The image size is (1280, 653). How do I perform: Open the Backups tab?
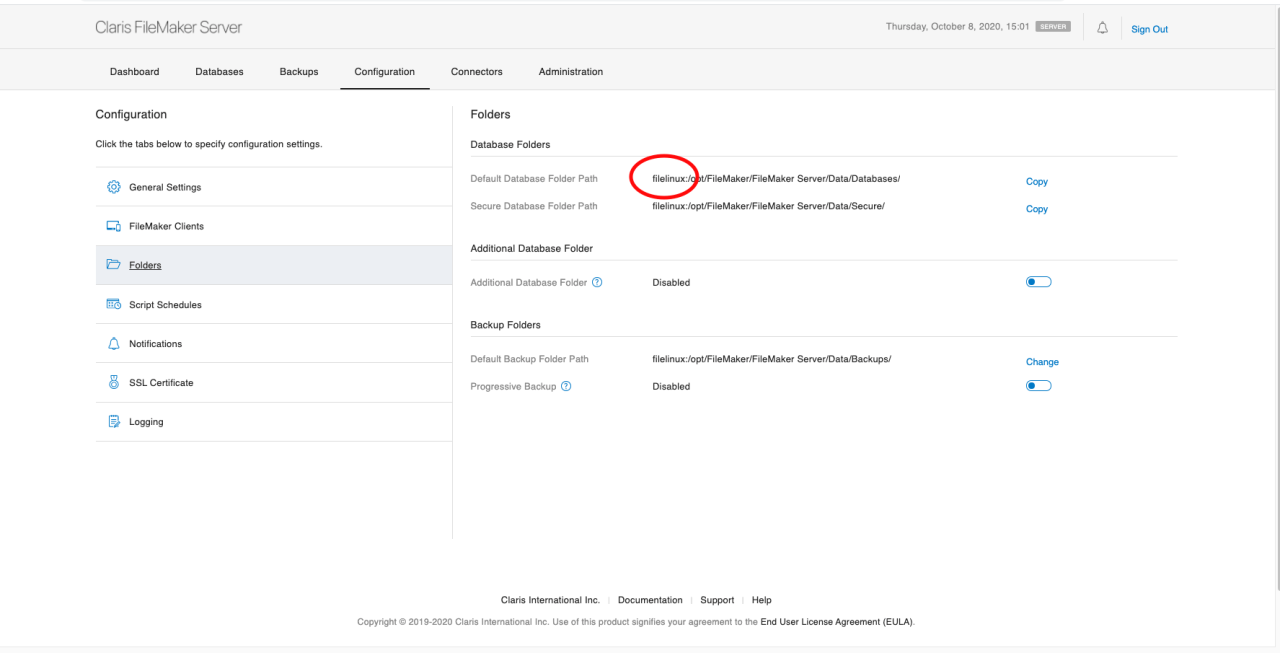pos(299,72)
